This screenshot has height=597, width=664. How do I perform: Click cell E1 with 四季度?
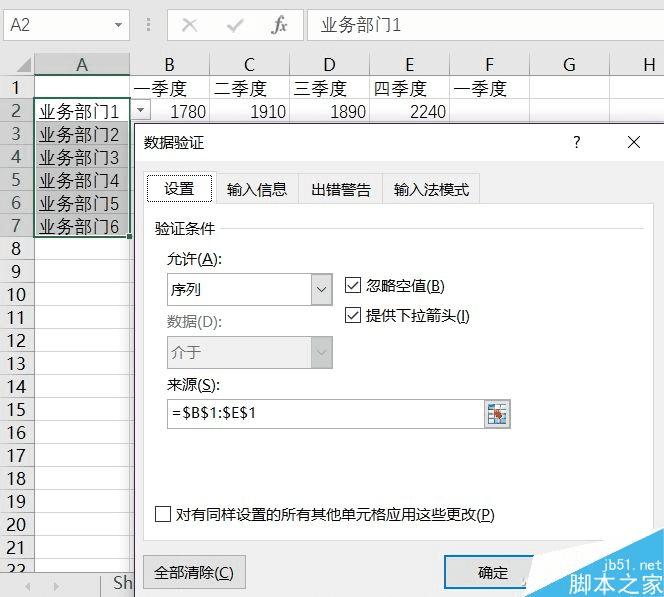(409, 88)
